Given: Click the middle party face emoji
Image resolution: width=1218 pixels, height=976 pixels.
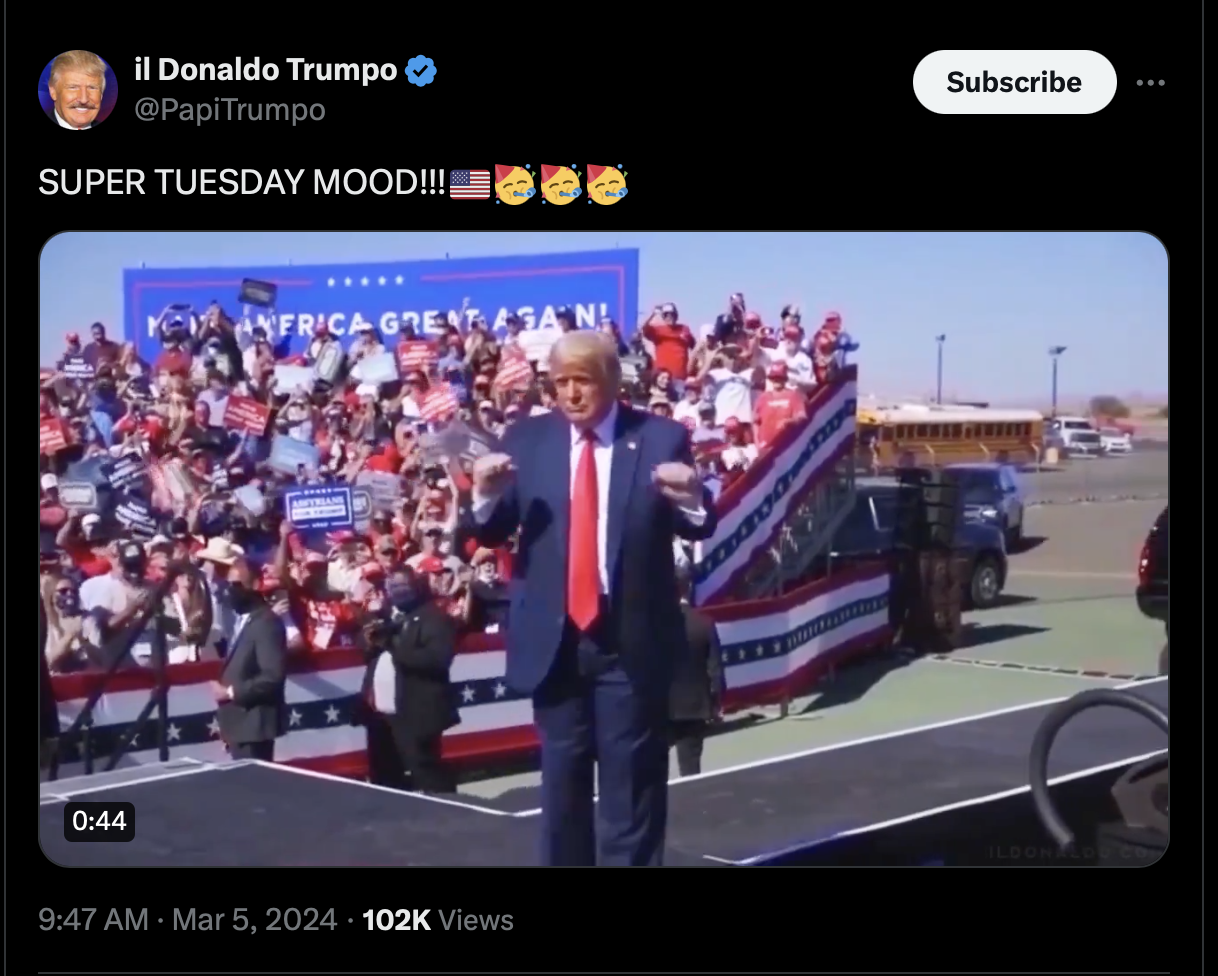Looking at the screenshot, I should (x=561, y=184).
